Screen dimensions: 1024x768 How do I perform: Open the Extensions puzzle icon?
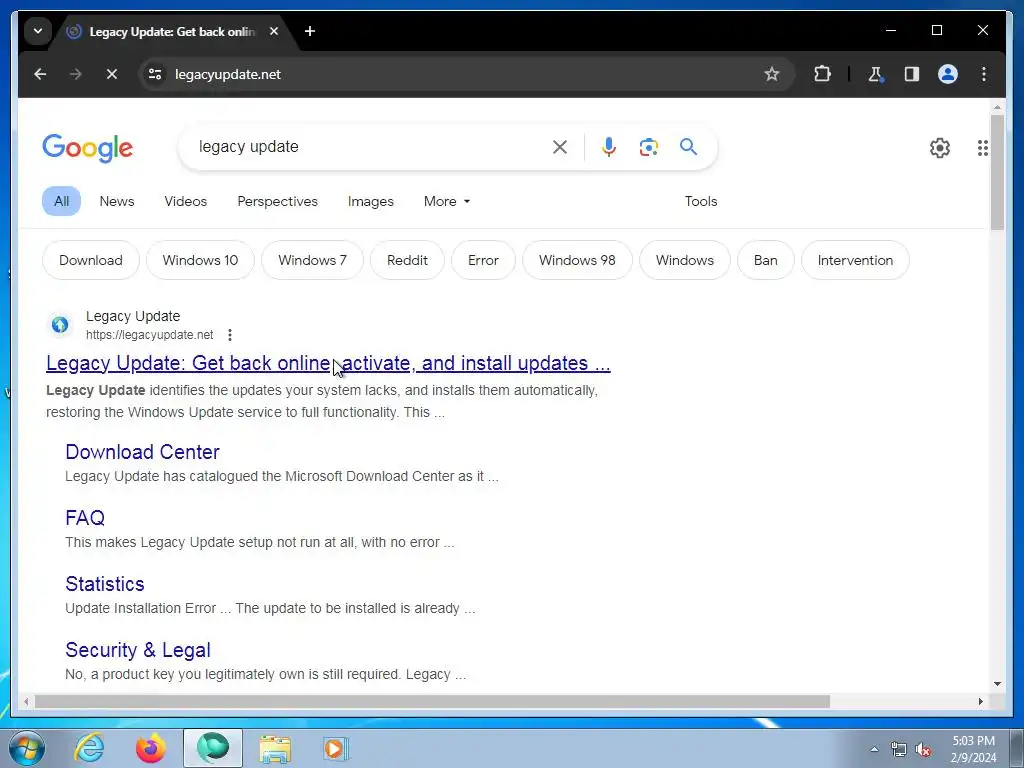click(x=822, y=74)
